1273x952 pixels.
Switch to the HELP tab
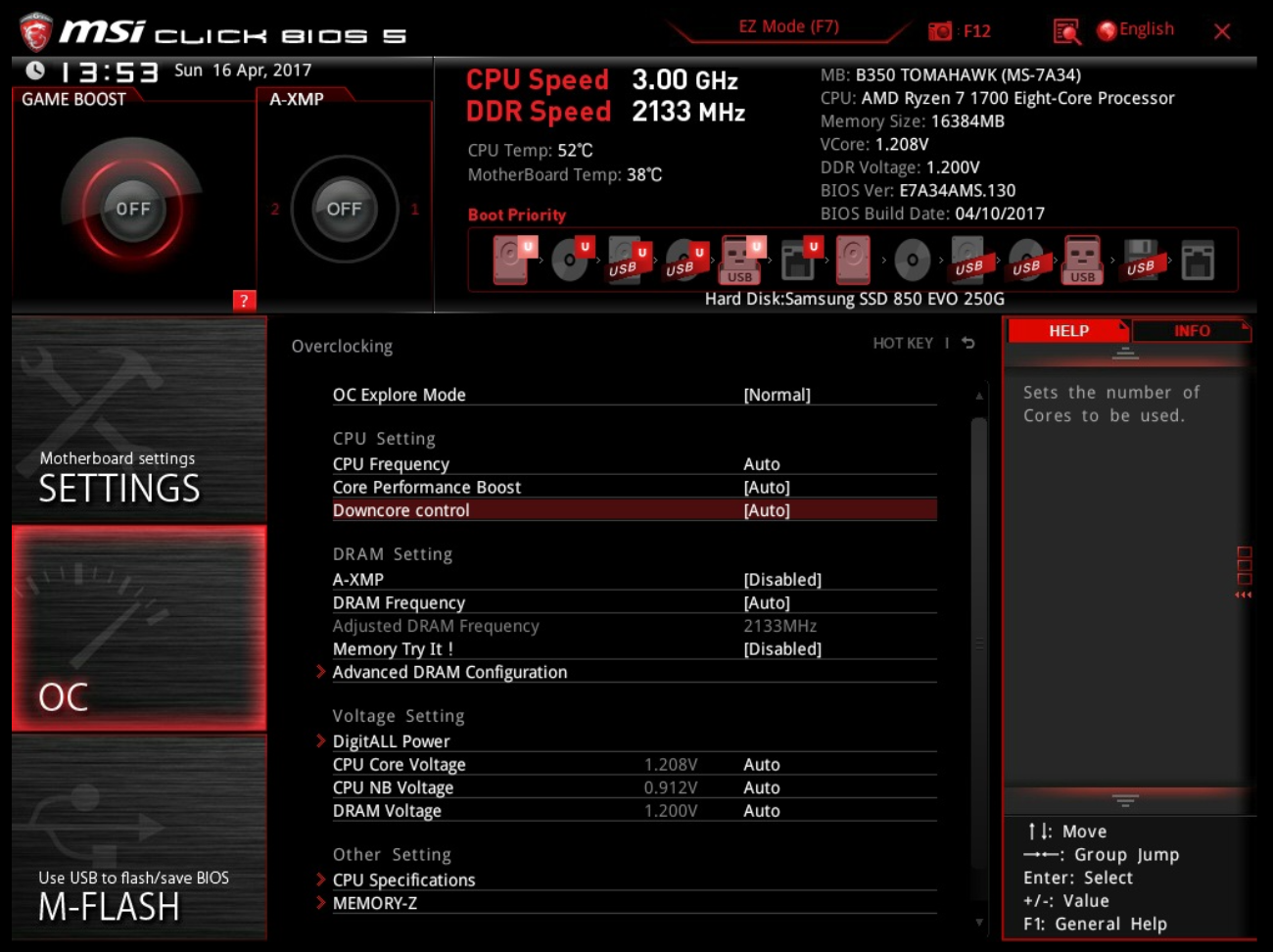click(x=1068, y=331)
